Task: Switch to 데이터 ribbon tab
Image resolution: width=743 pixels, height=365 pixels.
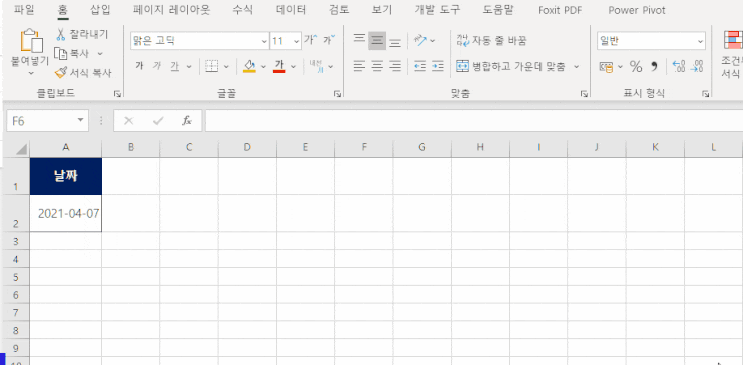Action: tap(291, 10)
